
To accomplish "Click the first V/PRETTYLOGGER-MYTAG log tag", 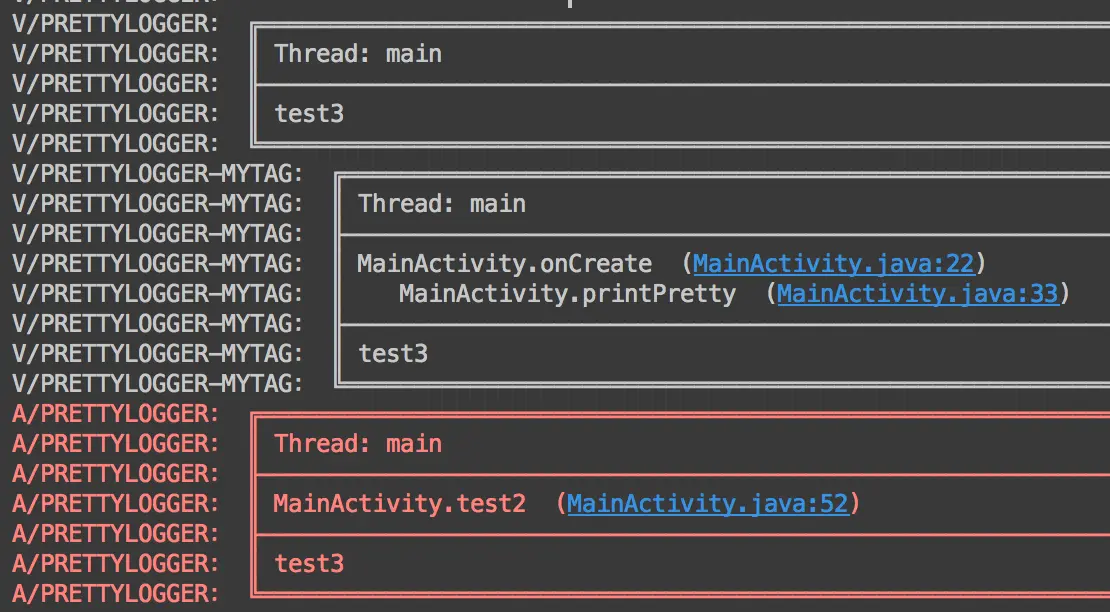I will pyautogui.click(x=157, y=174).
